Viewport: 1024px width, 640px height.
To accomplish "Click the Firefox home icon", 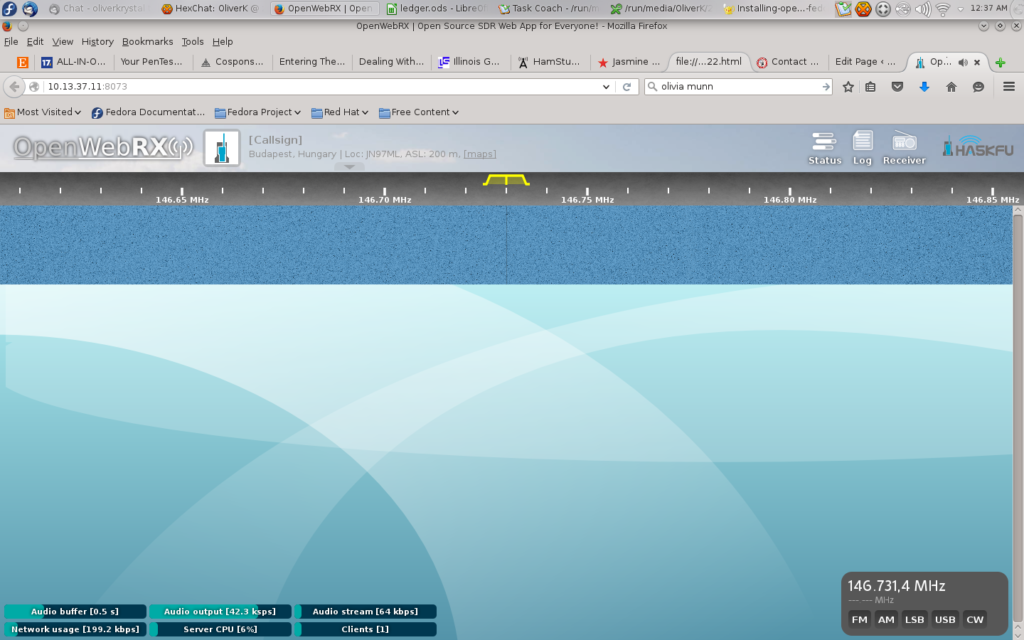I will click(x=950, y=87).
